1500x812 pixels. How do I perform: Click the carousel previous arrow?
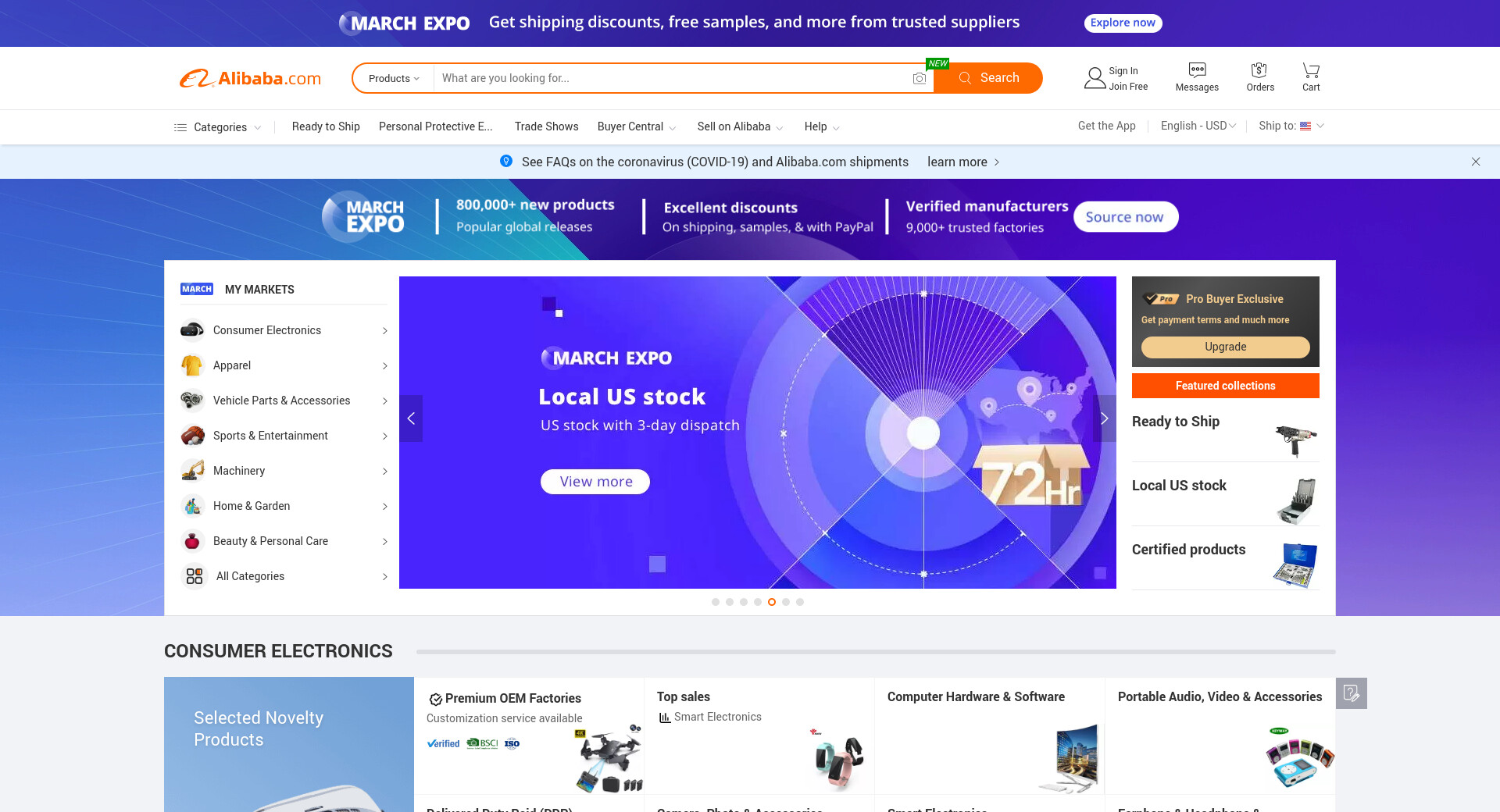point(411,418)
